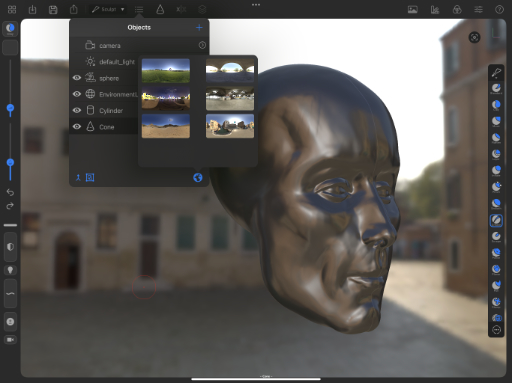Open the material preview sphere in left bar
This screenshot has height=383, width=512.
coord(10,29)
